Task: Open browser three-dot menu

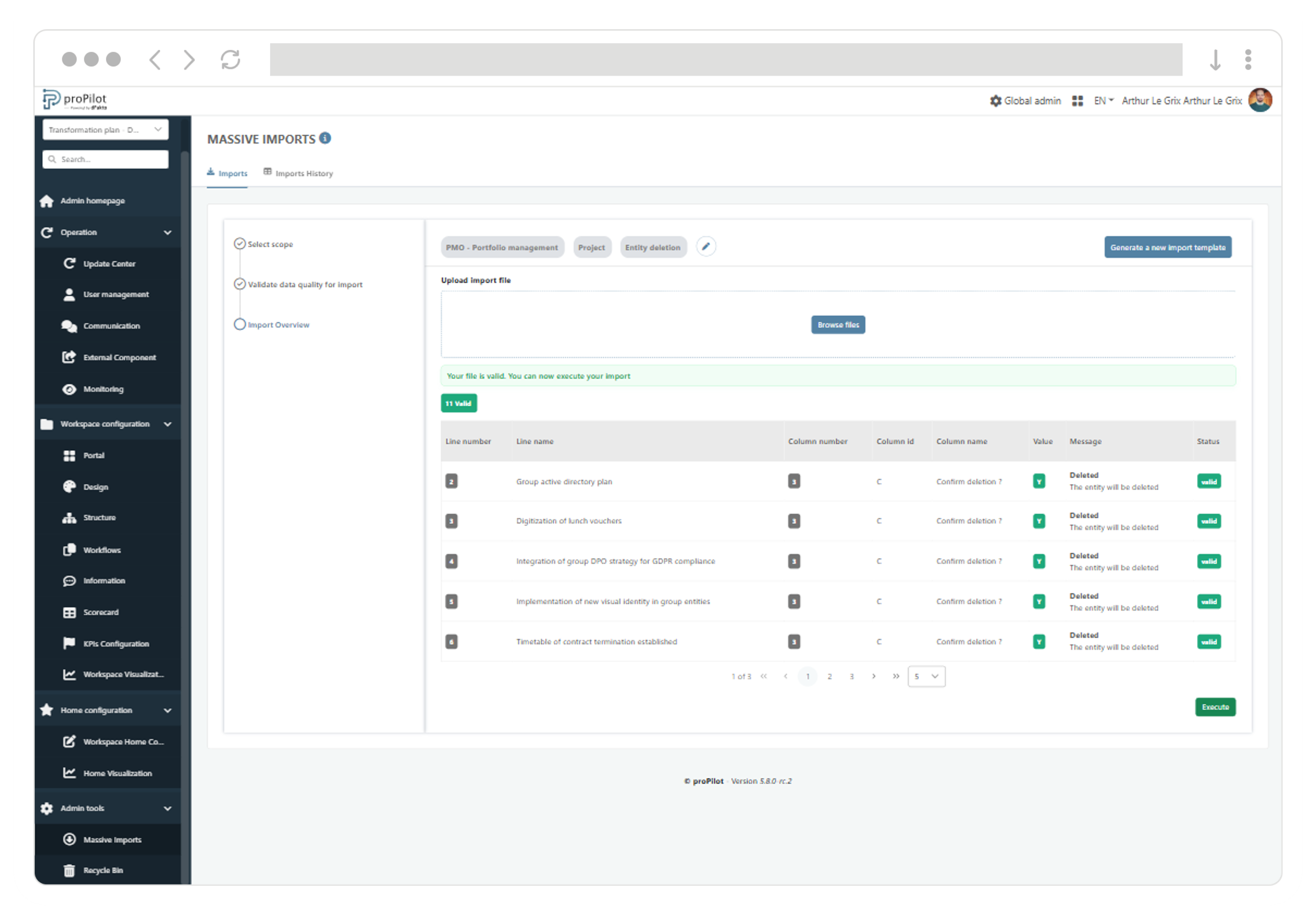Action: pyautogui.click(x=1248, y=60)
